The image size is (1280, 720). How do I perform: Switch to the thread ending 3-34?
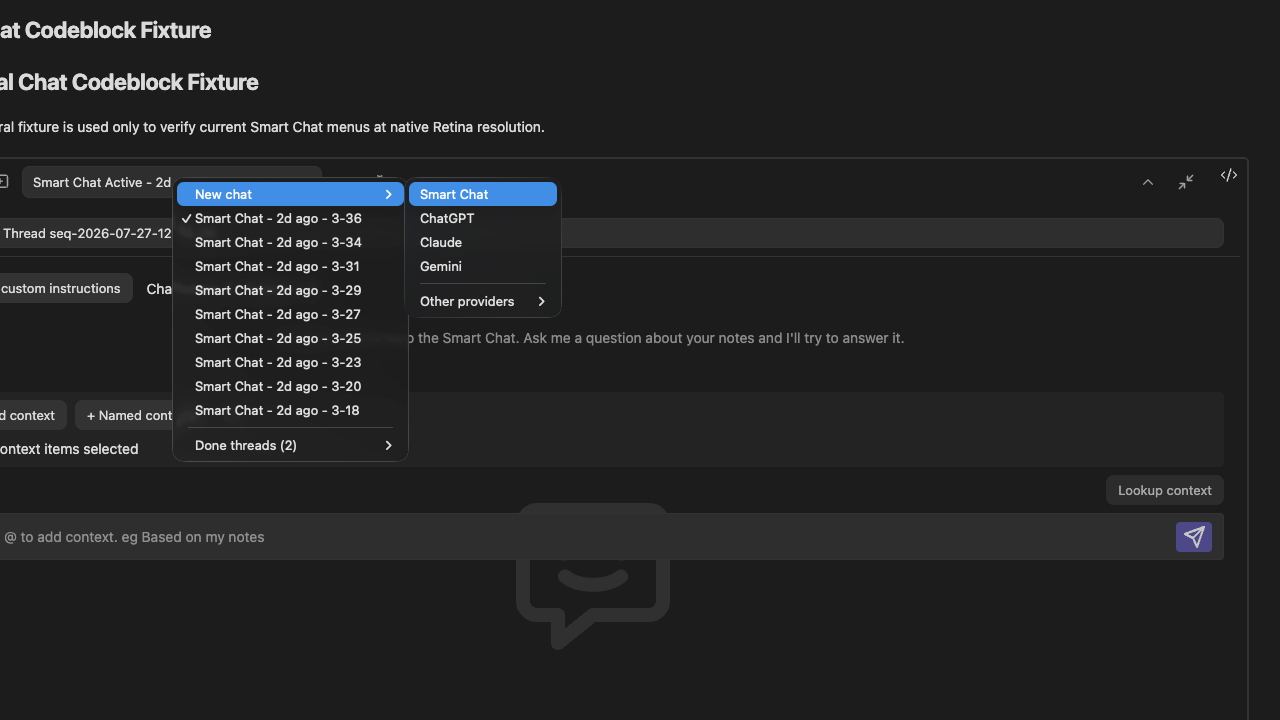tap(291, 242)
